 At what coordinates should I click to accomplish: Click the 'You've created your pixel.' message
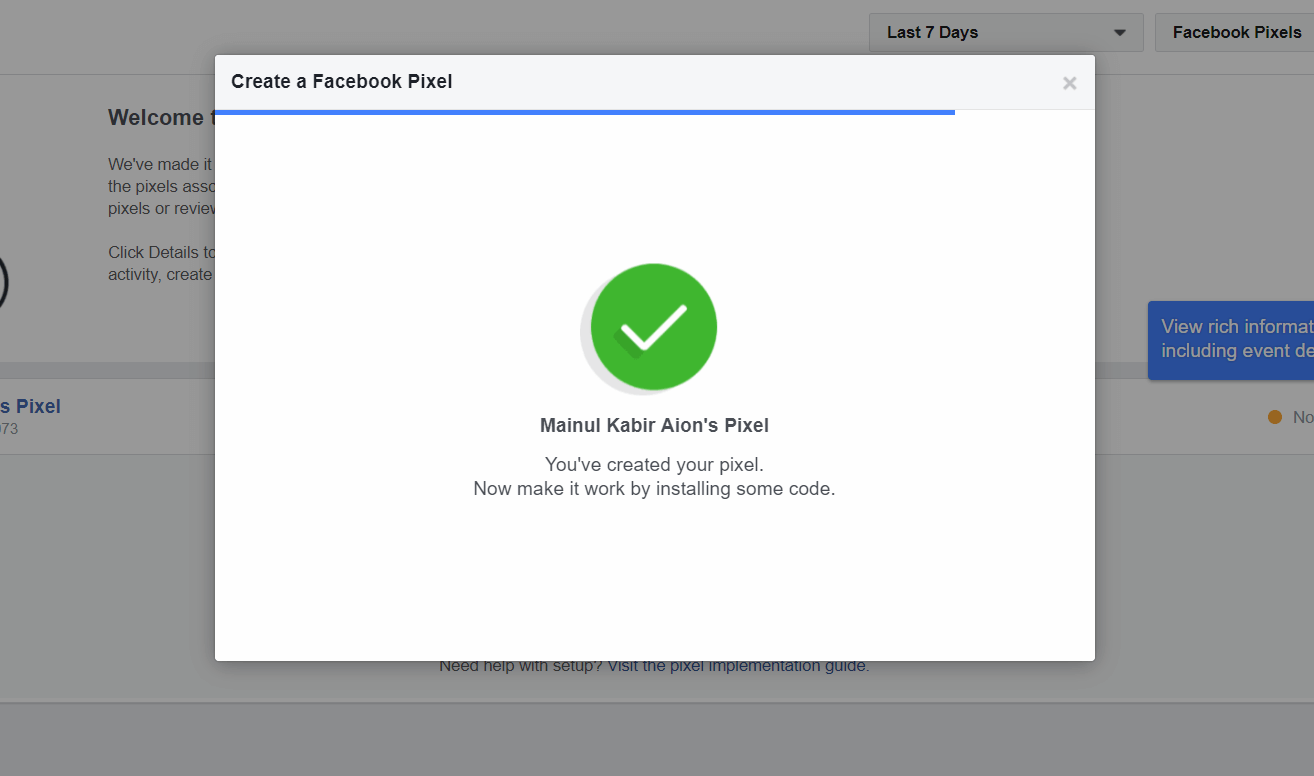coord(654,464)
